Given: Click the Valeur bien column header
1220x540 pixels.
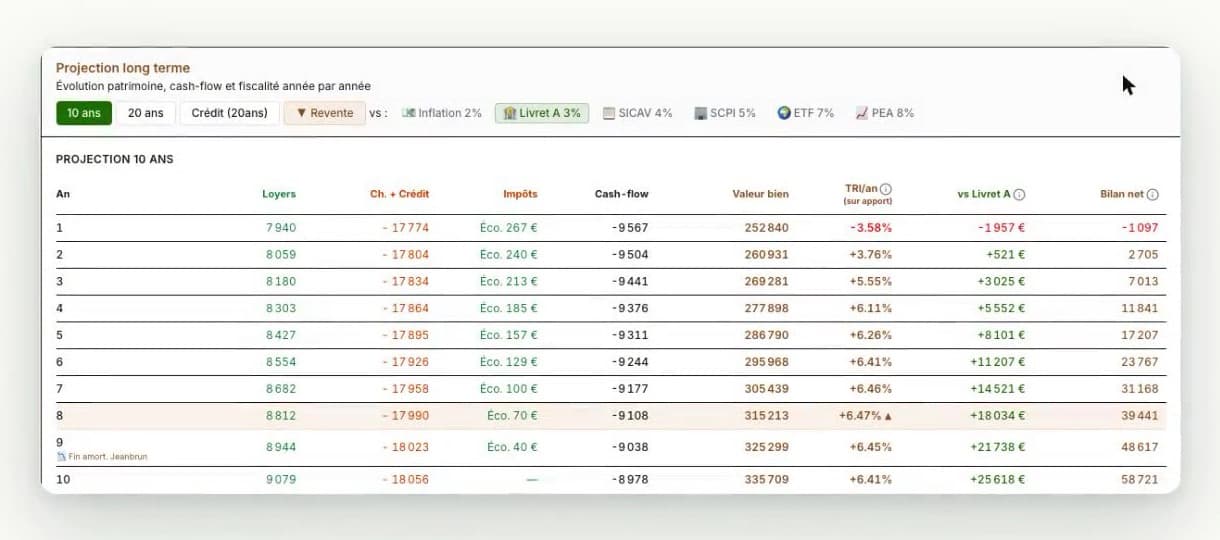Looking at the screenshot, I should click(760, 194).
